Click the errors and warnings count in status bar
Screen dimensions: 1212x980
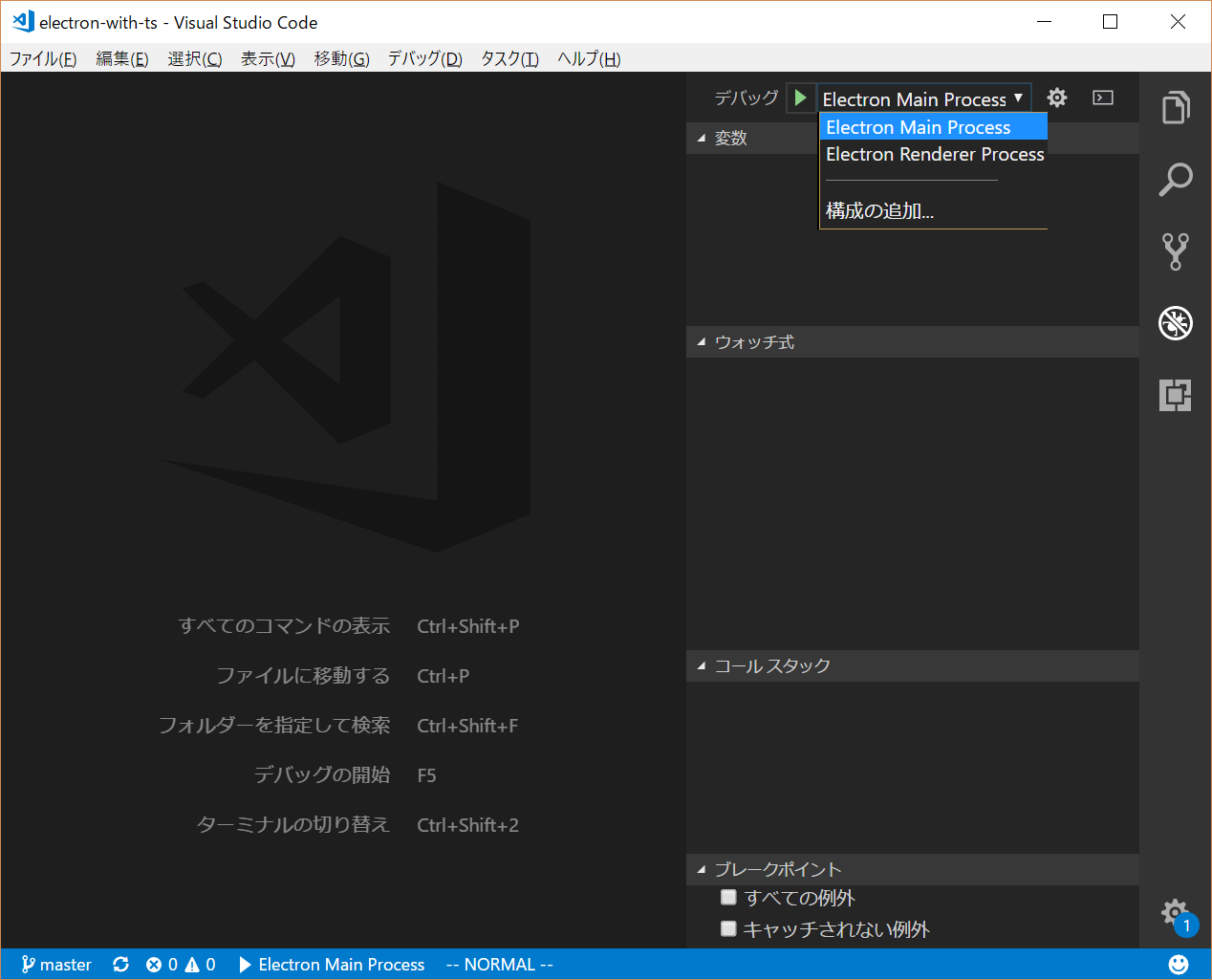[181, 965]
